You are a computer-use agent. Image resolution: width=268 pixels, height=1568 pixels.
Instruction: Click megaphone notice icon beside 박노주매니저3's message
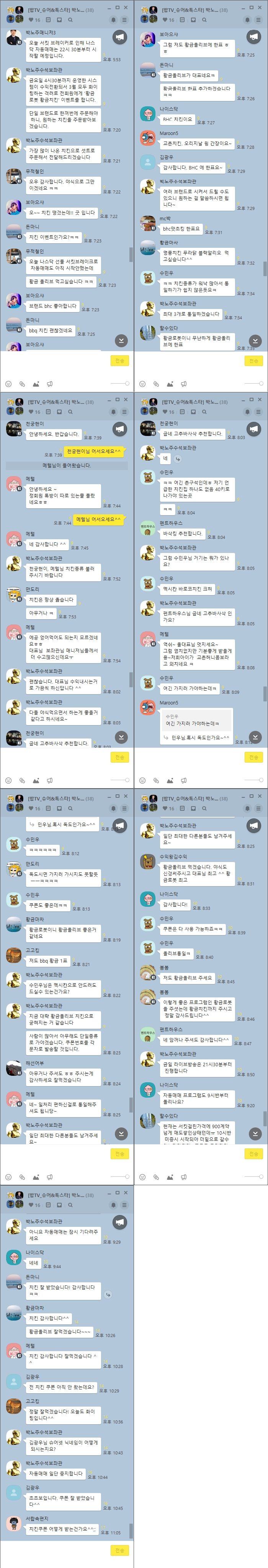[120, 38]
